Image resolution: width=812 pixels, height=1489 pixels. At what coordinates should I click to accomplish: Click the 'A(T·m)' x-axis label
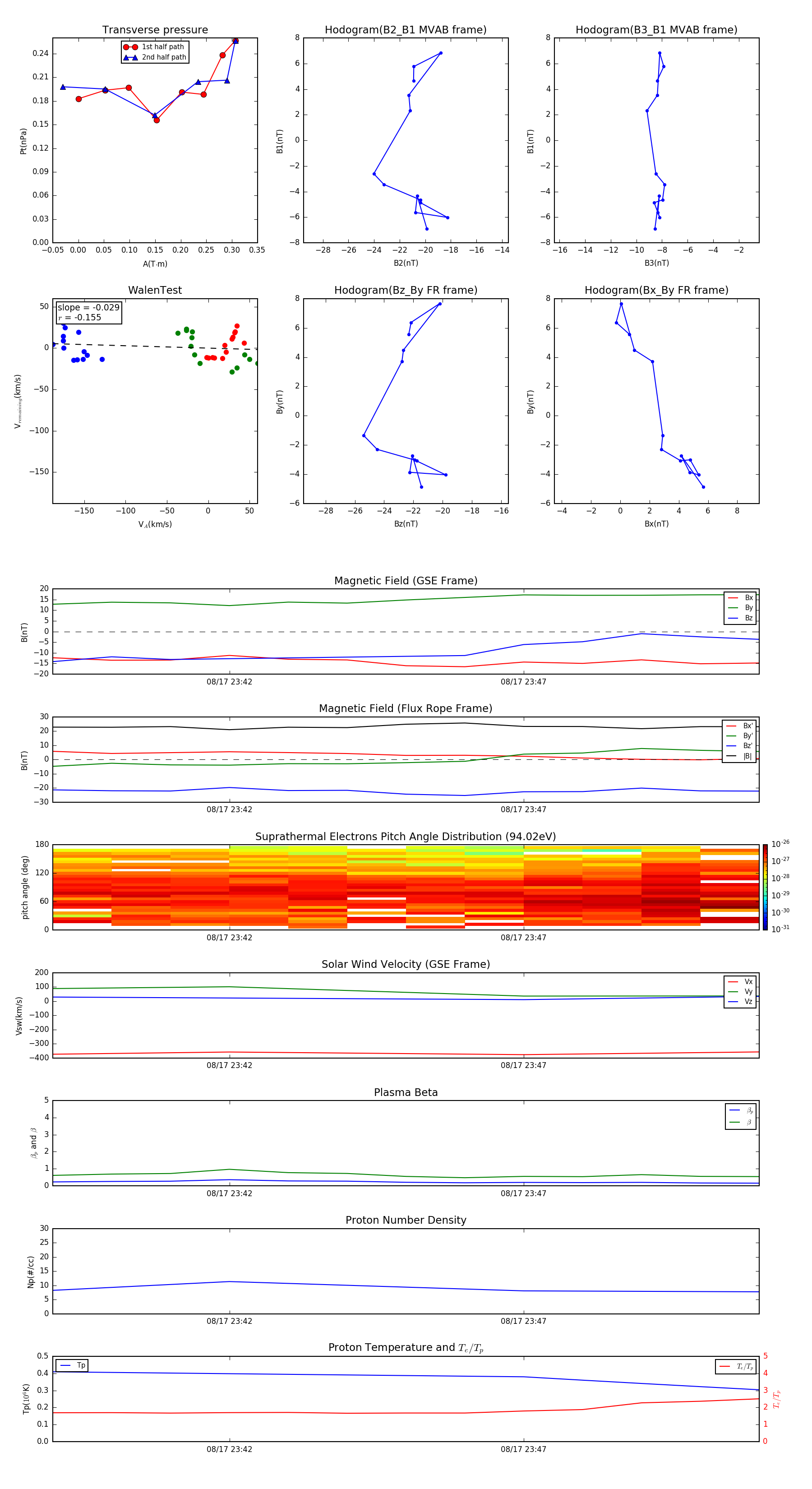(x=155, y=264)
